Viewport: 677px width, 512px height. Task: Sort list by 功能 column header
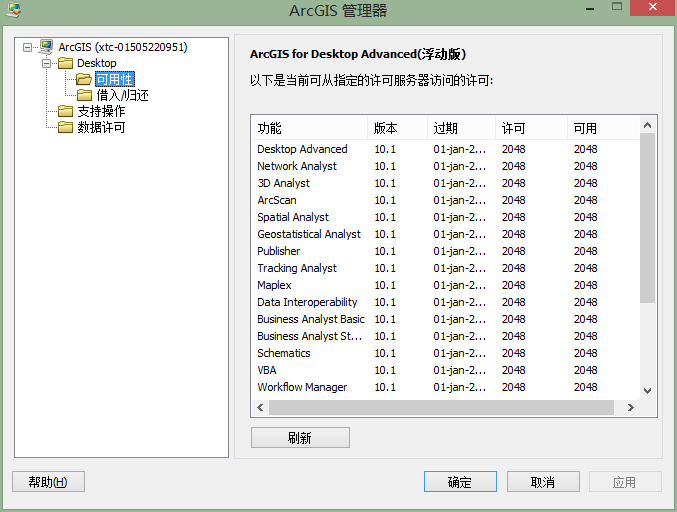308,128
